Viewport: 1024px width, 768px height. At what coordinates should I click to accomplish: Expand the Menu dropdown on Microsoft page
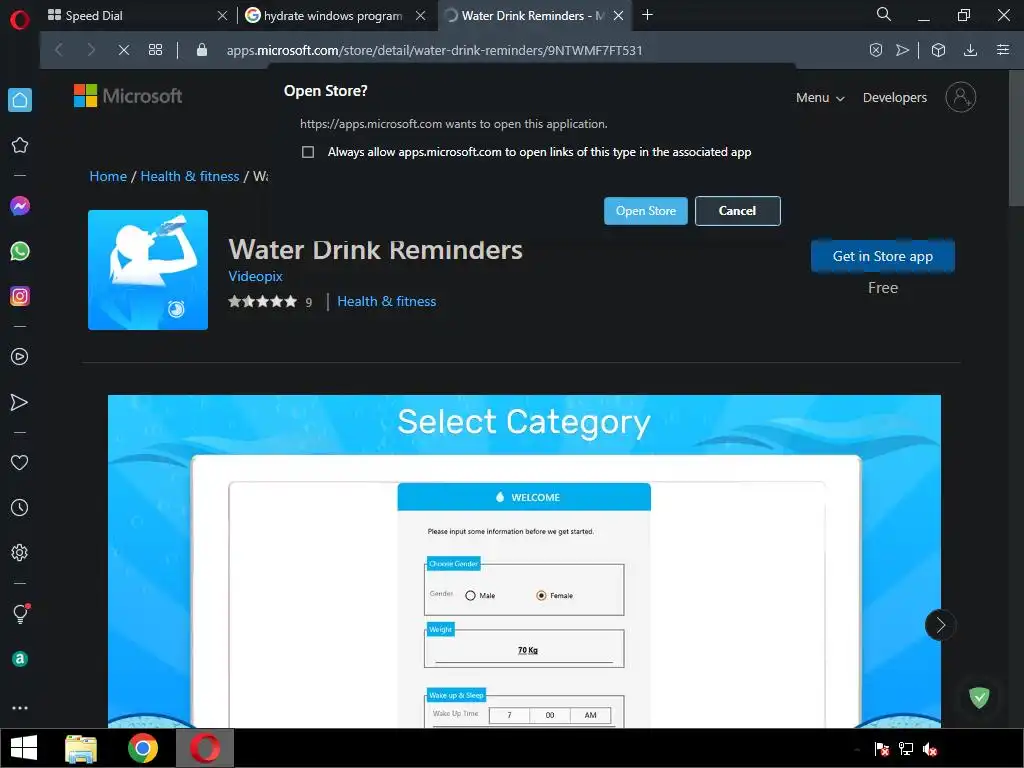point(820,97)
